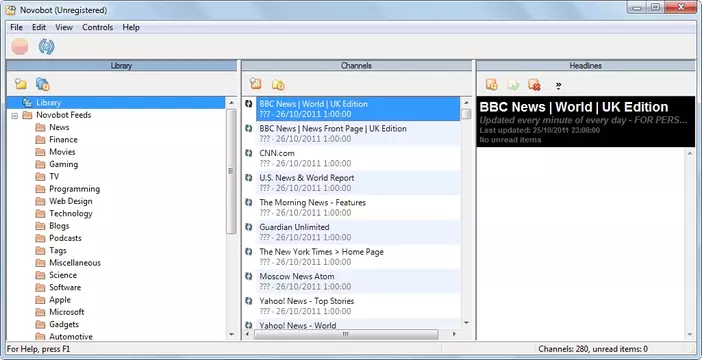Select the Microsoft folder

(x=67, y=312)
